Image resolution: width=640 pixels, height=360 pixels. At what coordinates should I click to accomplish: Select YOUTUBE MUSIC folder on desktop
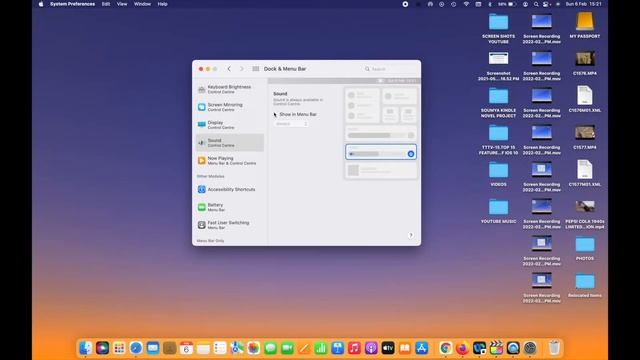click(498, 211)
